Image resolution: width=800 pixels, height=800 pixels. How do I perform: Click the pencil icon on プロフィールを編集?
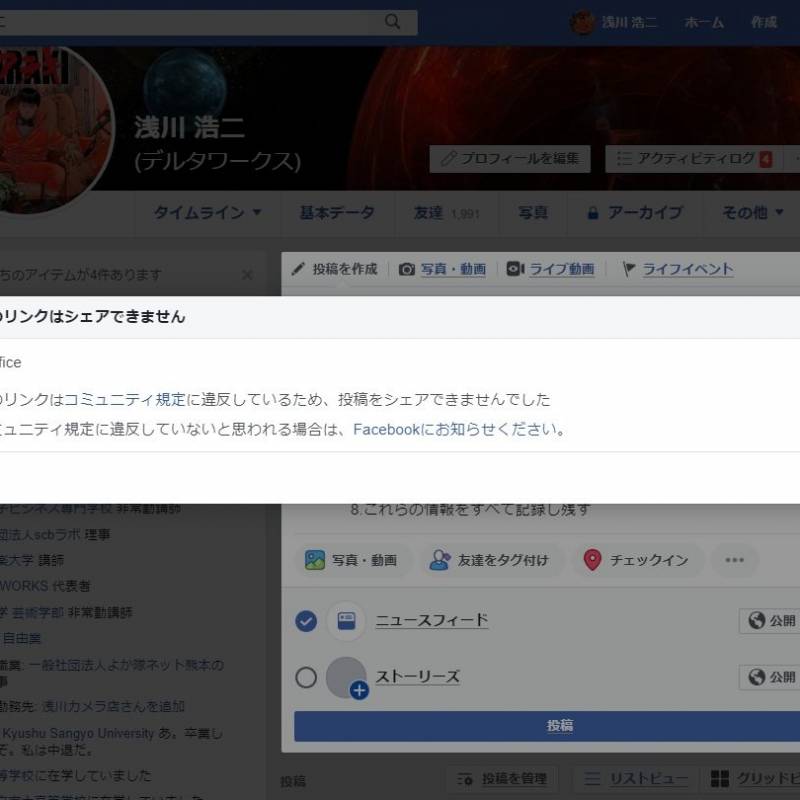(x=448, y=158)
